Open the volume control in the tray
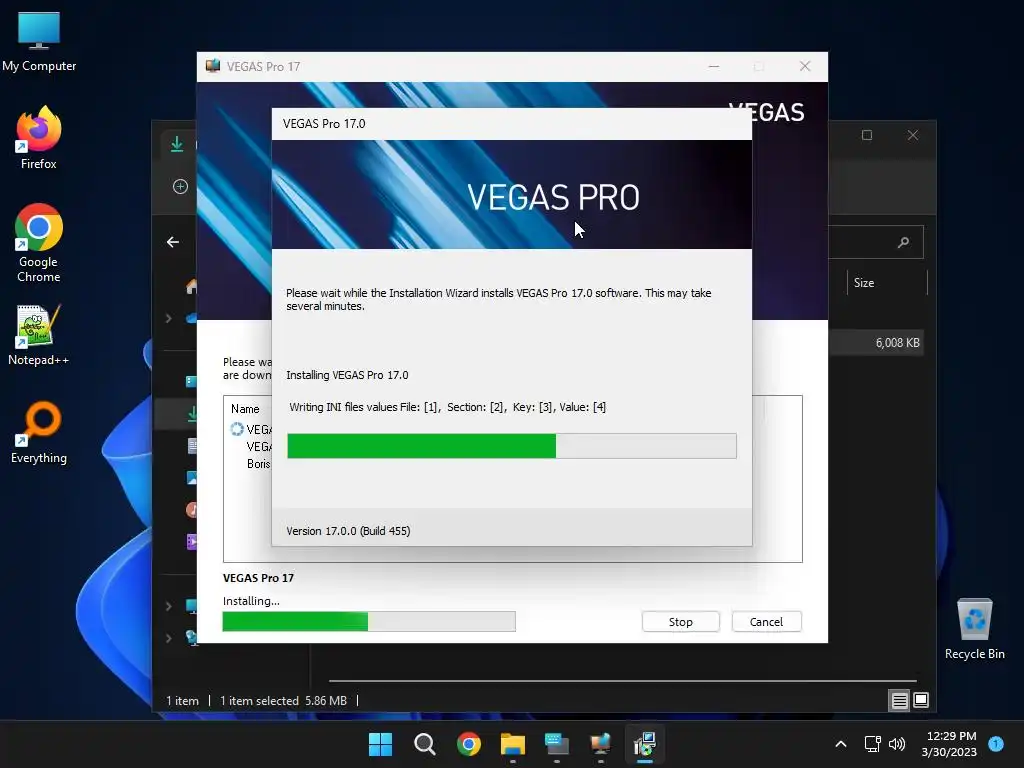The width and height of the screenshot is (1024, 768). [897, 744]
